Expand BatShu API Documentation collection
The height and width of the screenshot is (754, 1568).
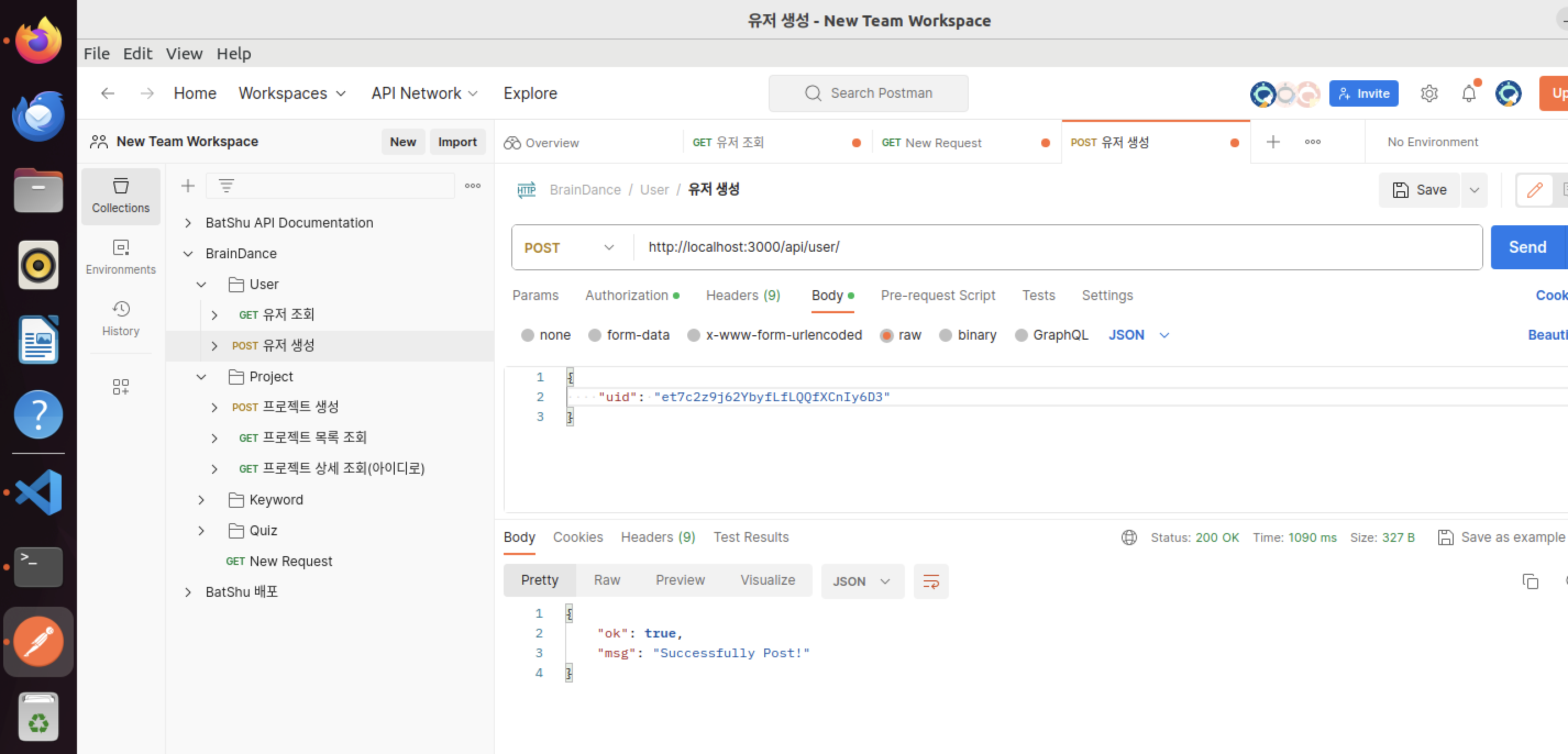click(188, 223)
